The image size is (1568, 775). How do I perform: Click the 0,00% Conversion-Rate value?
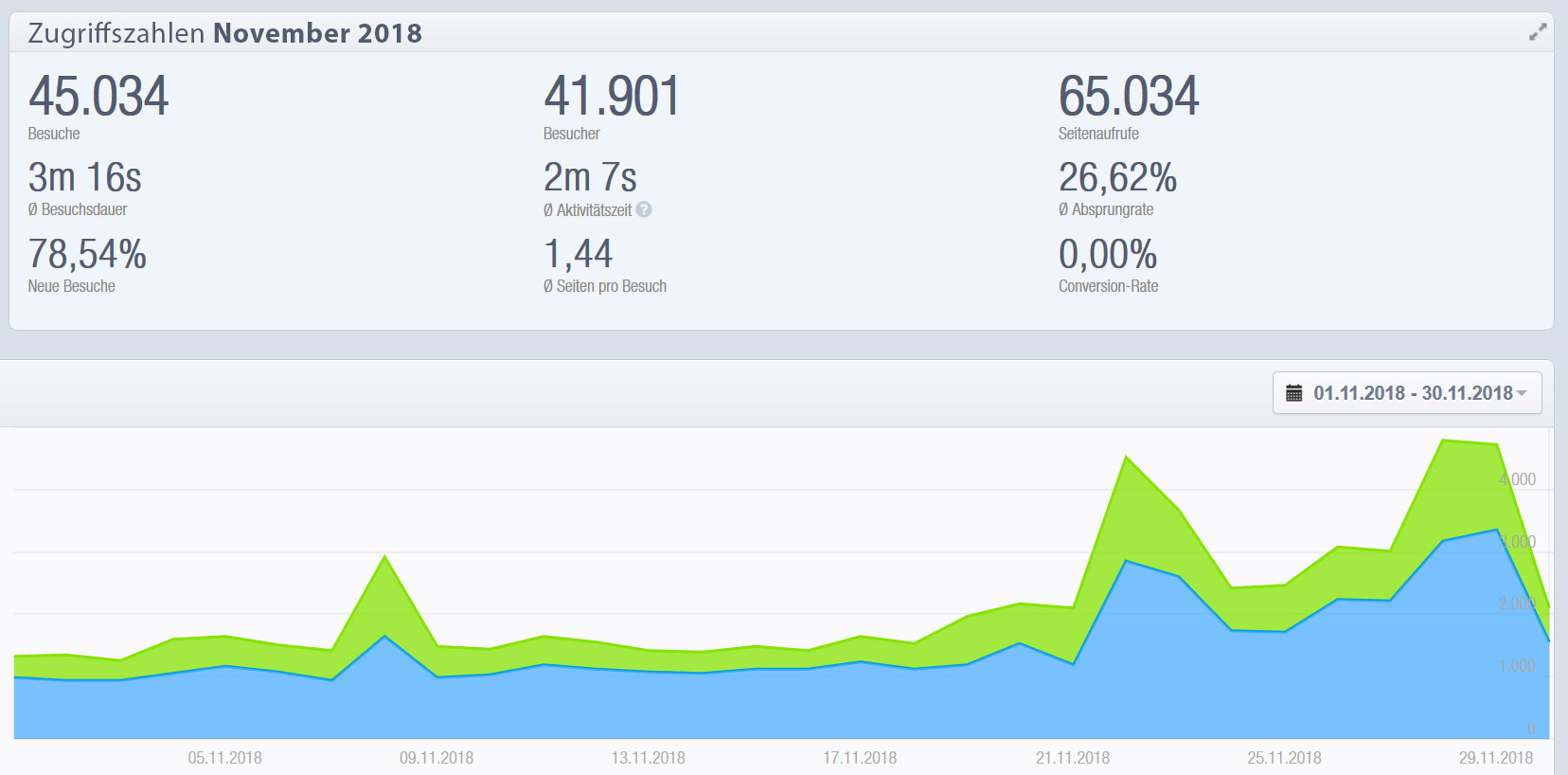pyautogui.click(x=1107, y=254)
